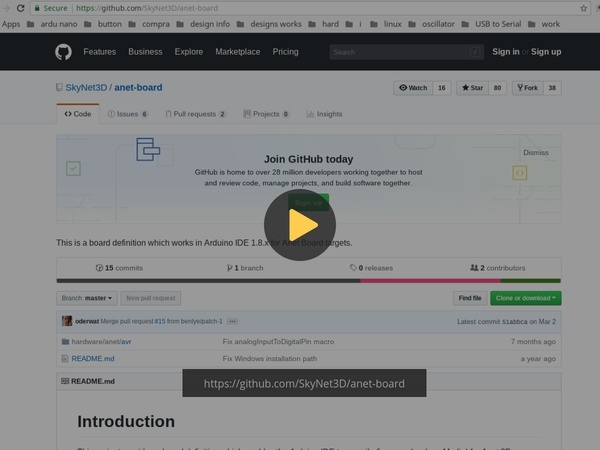Screen dimensions: 600x450
Task: Open the 'oscillator' bookmarks folder
Action: (x=431, y=24)
